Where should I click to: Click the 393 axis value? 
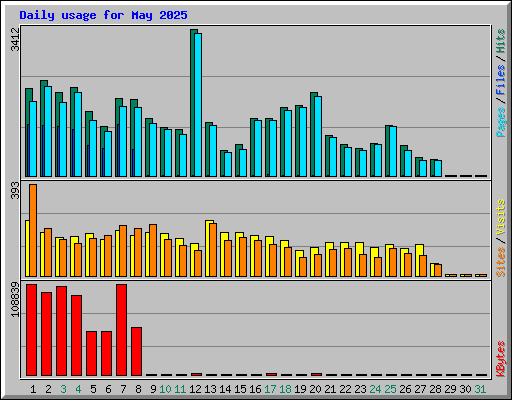[x=15, y=190]
